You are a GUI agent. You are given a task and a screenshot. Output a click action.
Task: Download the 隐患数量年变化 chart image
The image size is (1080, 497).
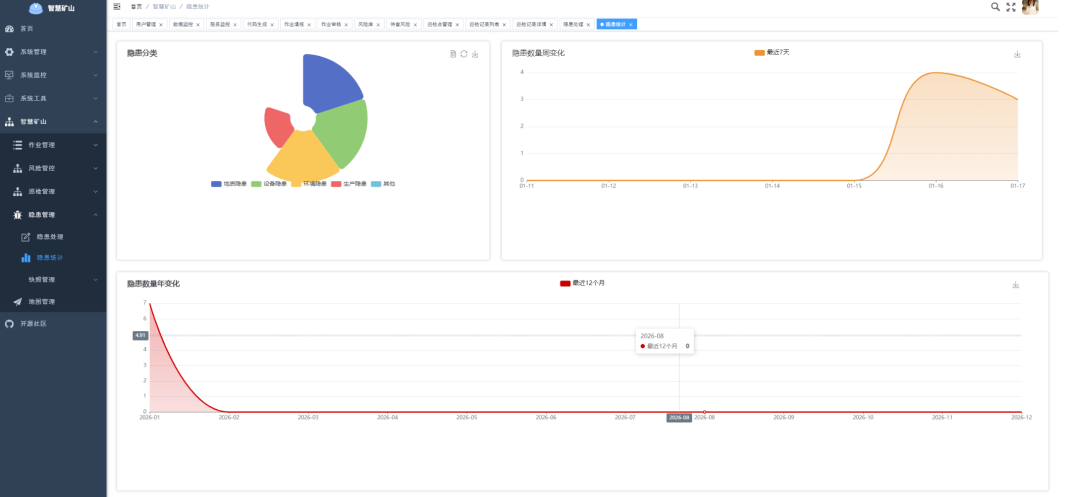[x=1015, y=285]
